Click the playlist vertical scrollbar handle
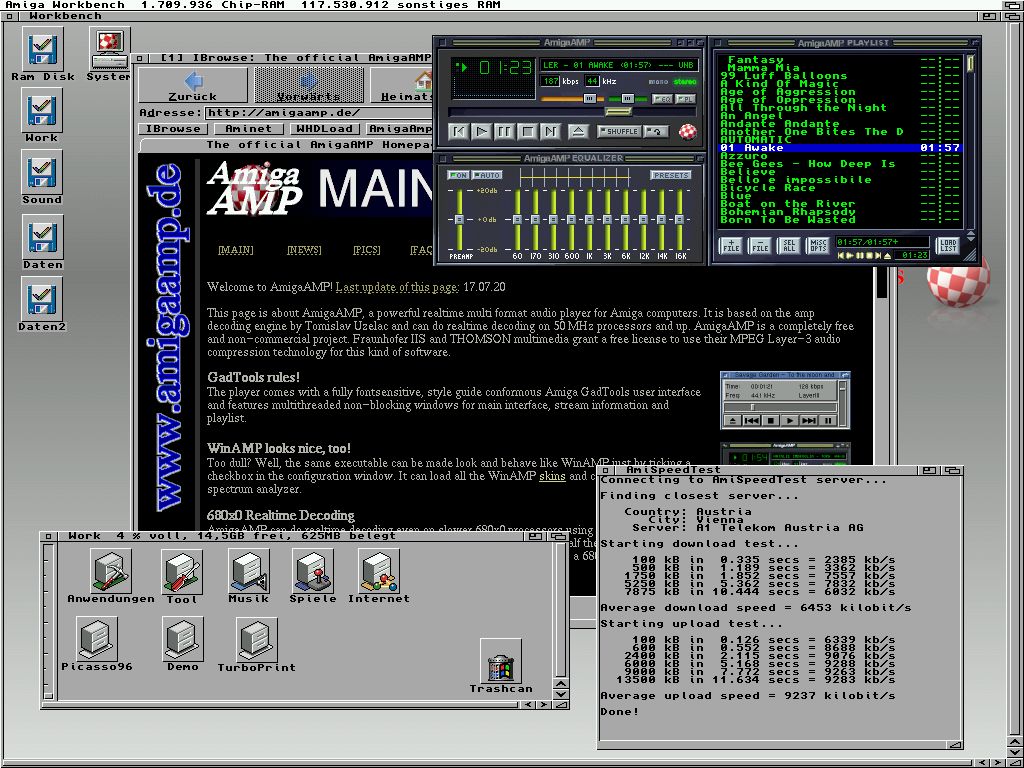The height and width of the screenshot is (768, 1024). (970, 63)
